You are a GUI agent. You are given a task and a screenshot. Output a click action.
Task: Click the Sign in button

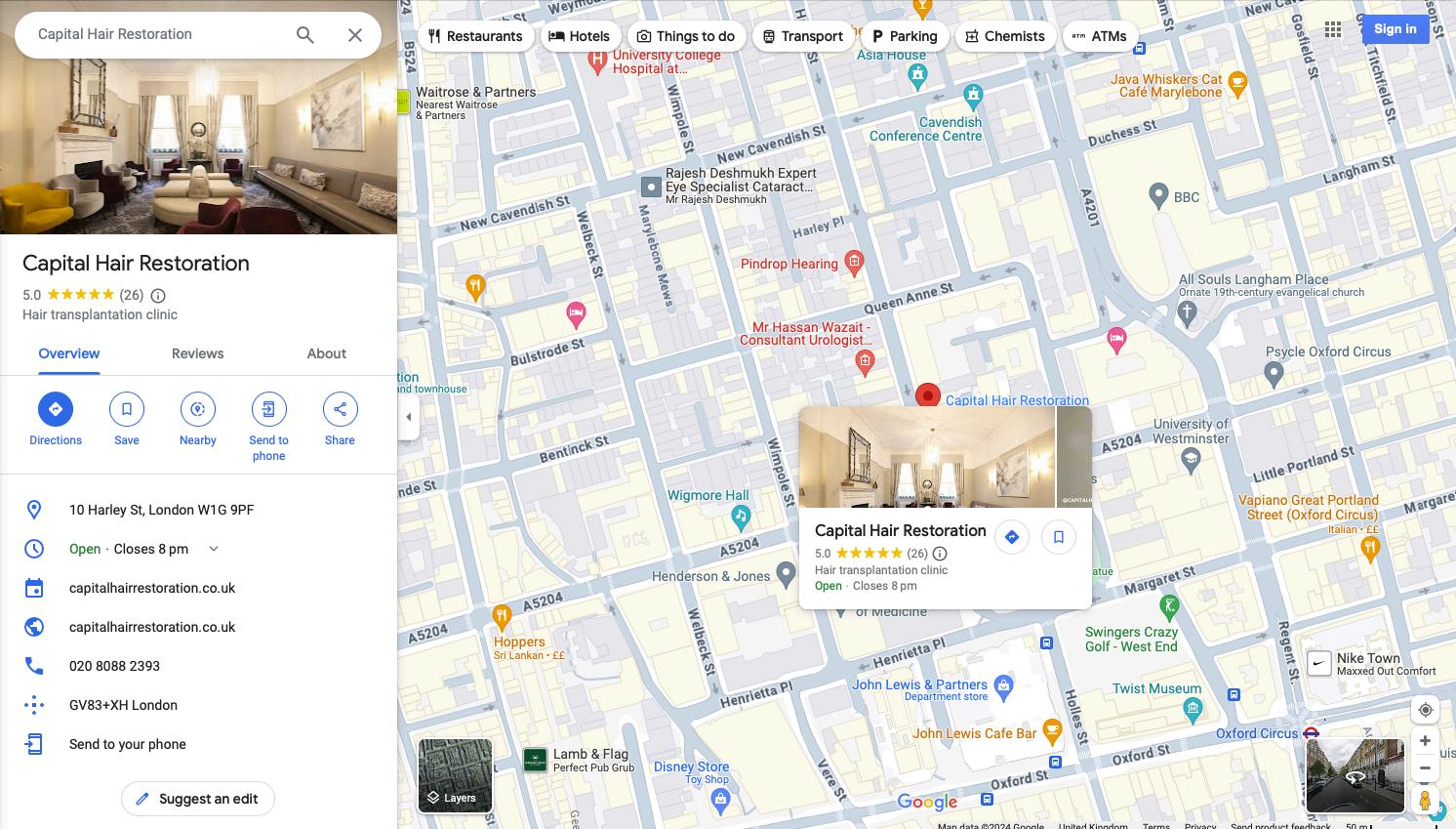point(1395,29)
